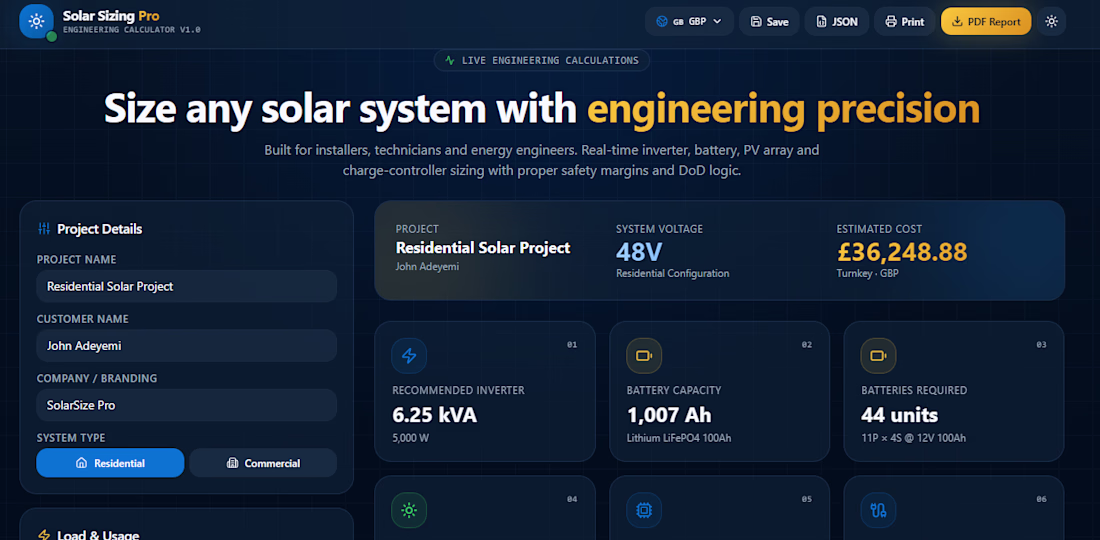Click the Turnkey · GBP label
Screen dimensions: 1100x540
[x=867, y=274]
